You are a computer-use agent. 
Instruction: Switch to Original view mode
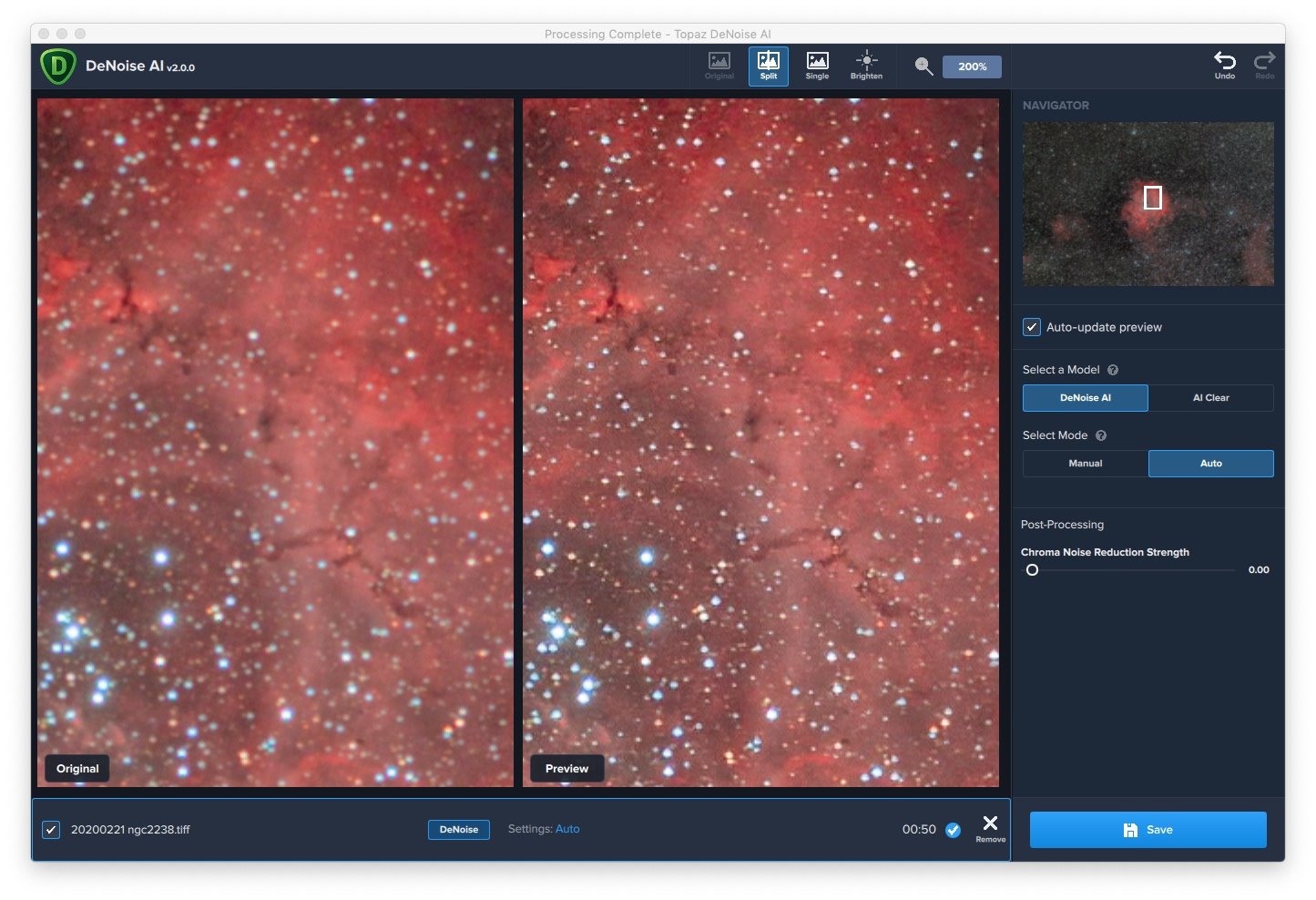click(x=719, y=66)
